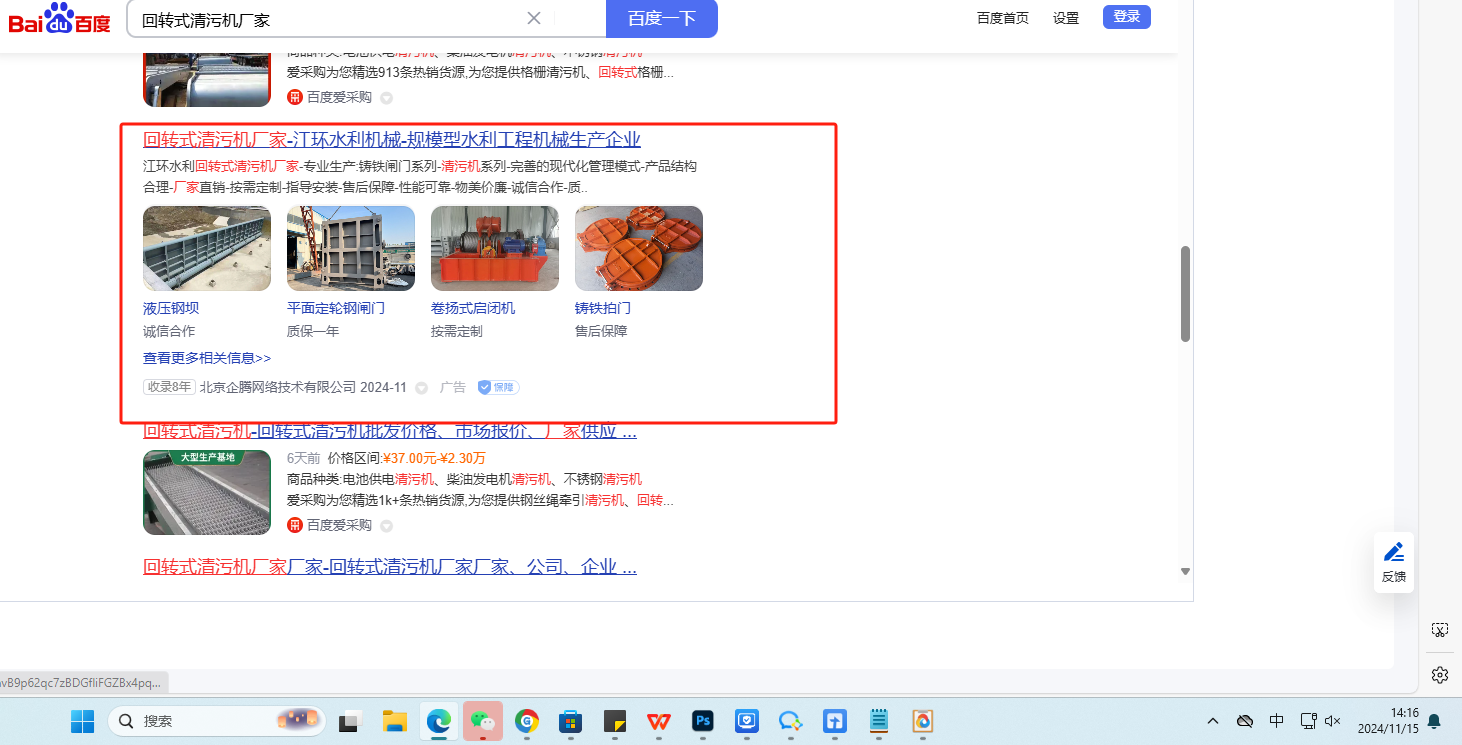Open the 回转式清污机批发价格 result title

click(x=390, y=432)
